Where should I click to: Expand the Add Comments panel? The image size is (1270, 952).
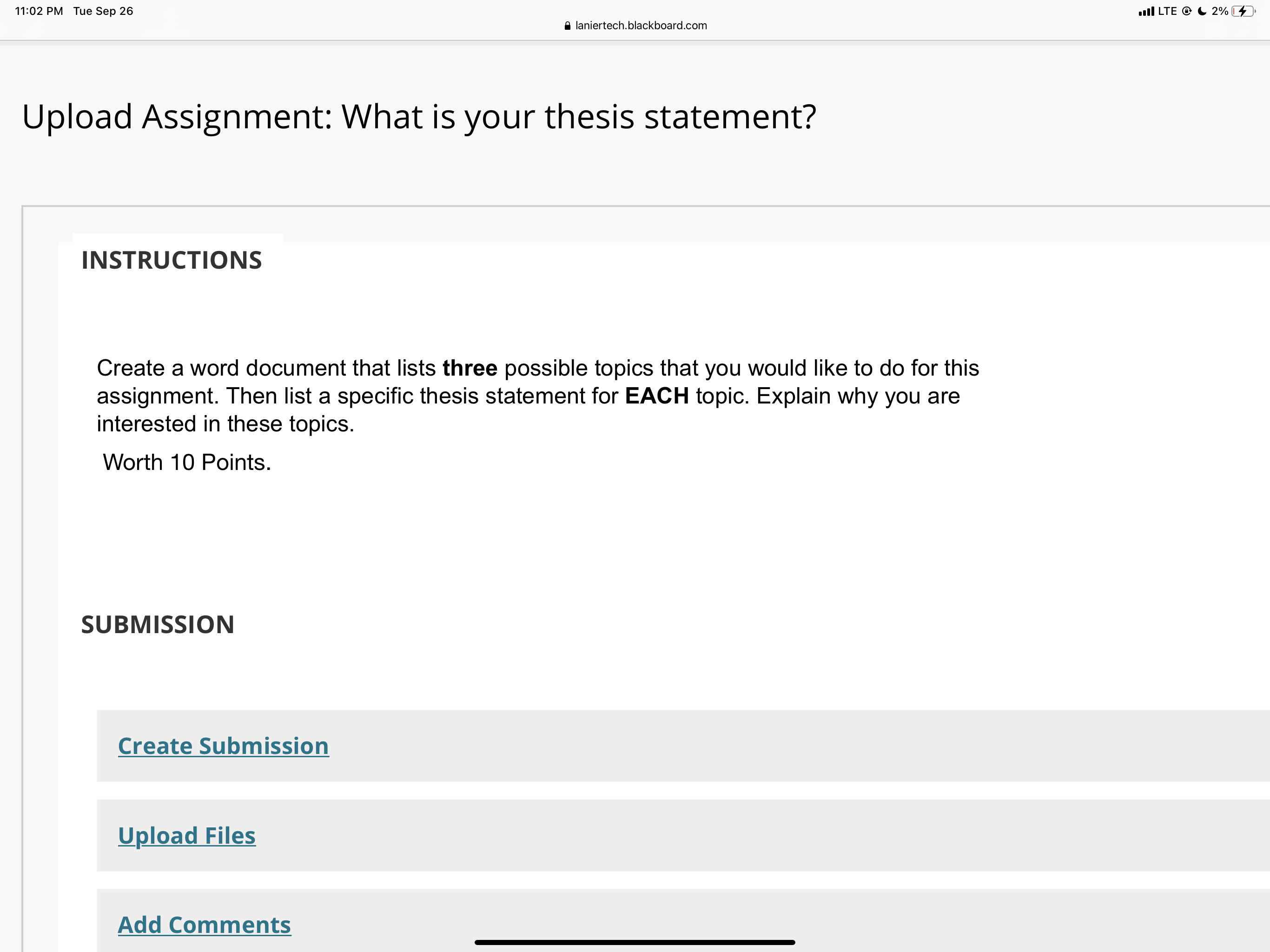pyautogui.click(x=205, y=925)
